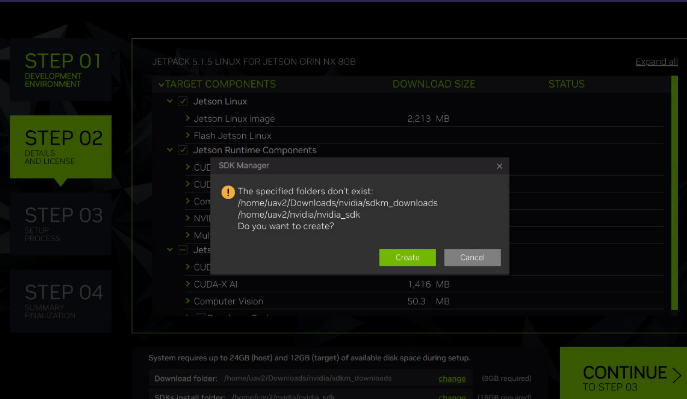Click 'Do you want to create?' text
This screenshot has width=687, height=399.
[x=286, y=226]
